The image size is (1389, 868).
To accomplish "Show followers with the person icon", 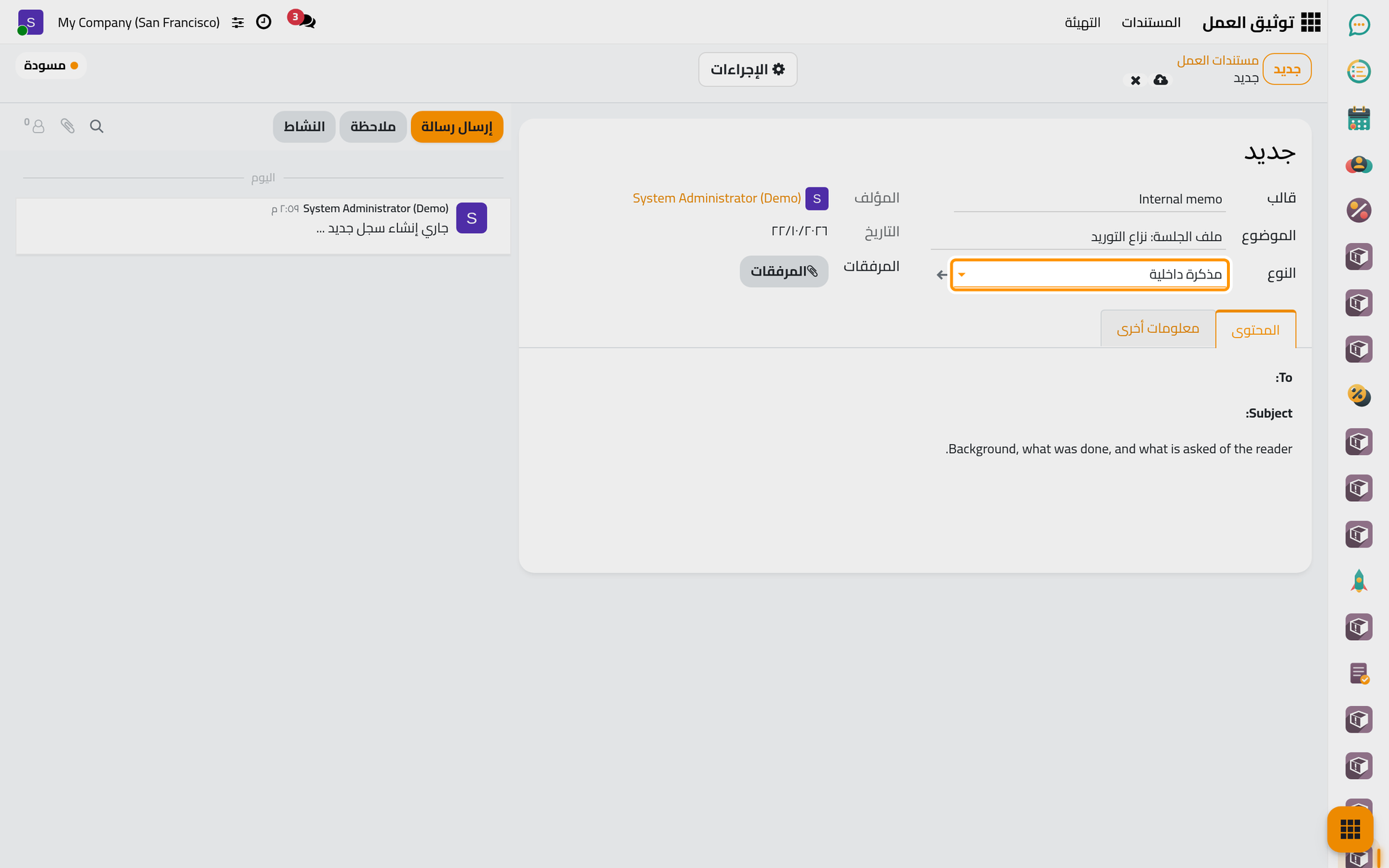I will coord(35,126).
